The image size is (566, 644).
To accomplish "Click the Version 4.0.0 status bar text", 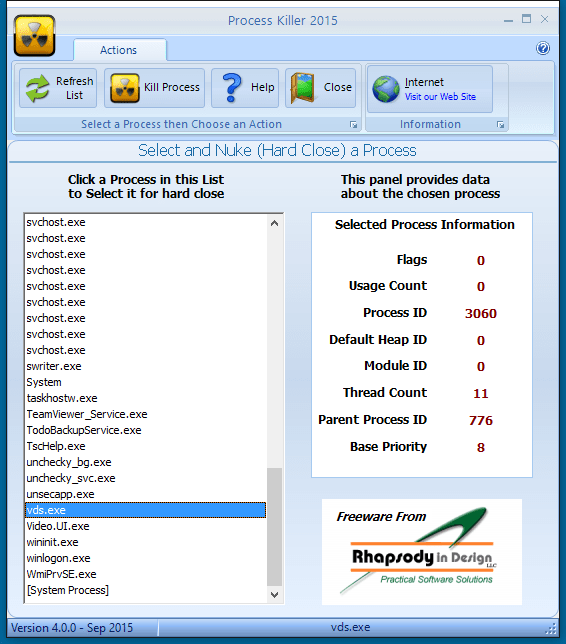I will click(x=72, y=628).
